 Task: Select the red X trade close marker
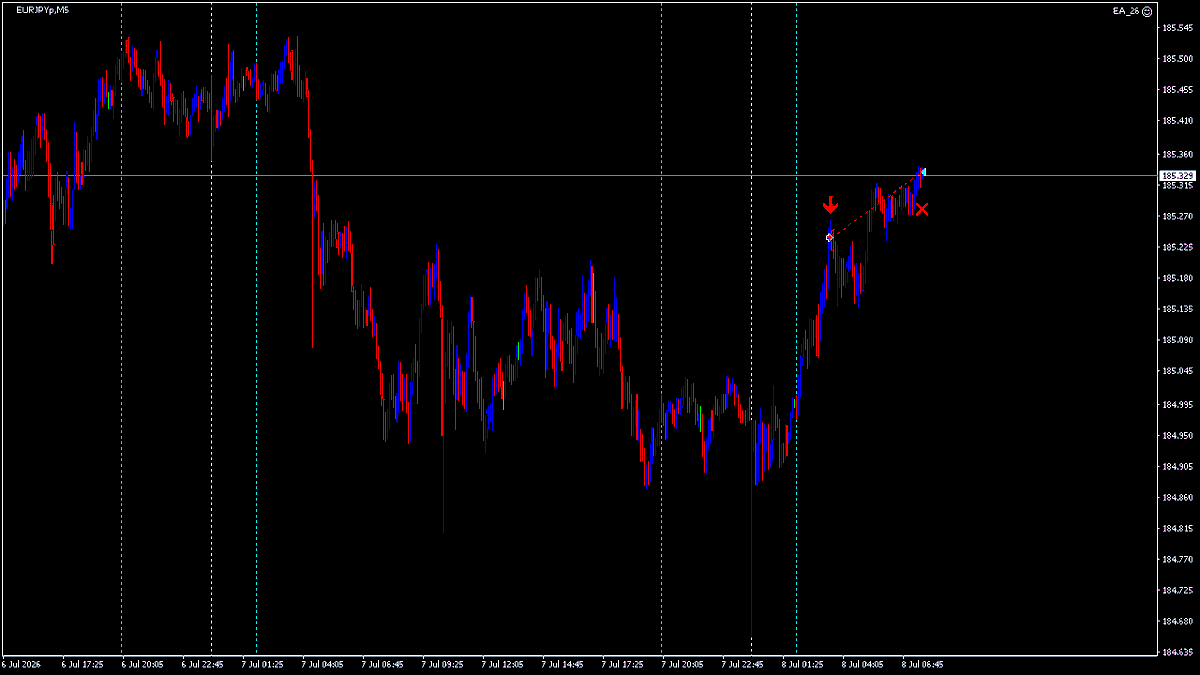click(921, 209)
